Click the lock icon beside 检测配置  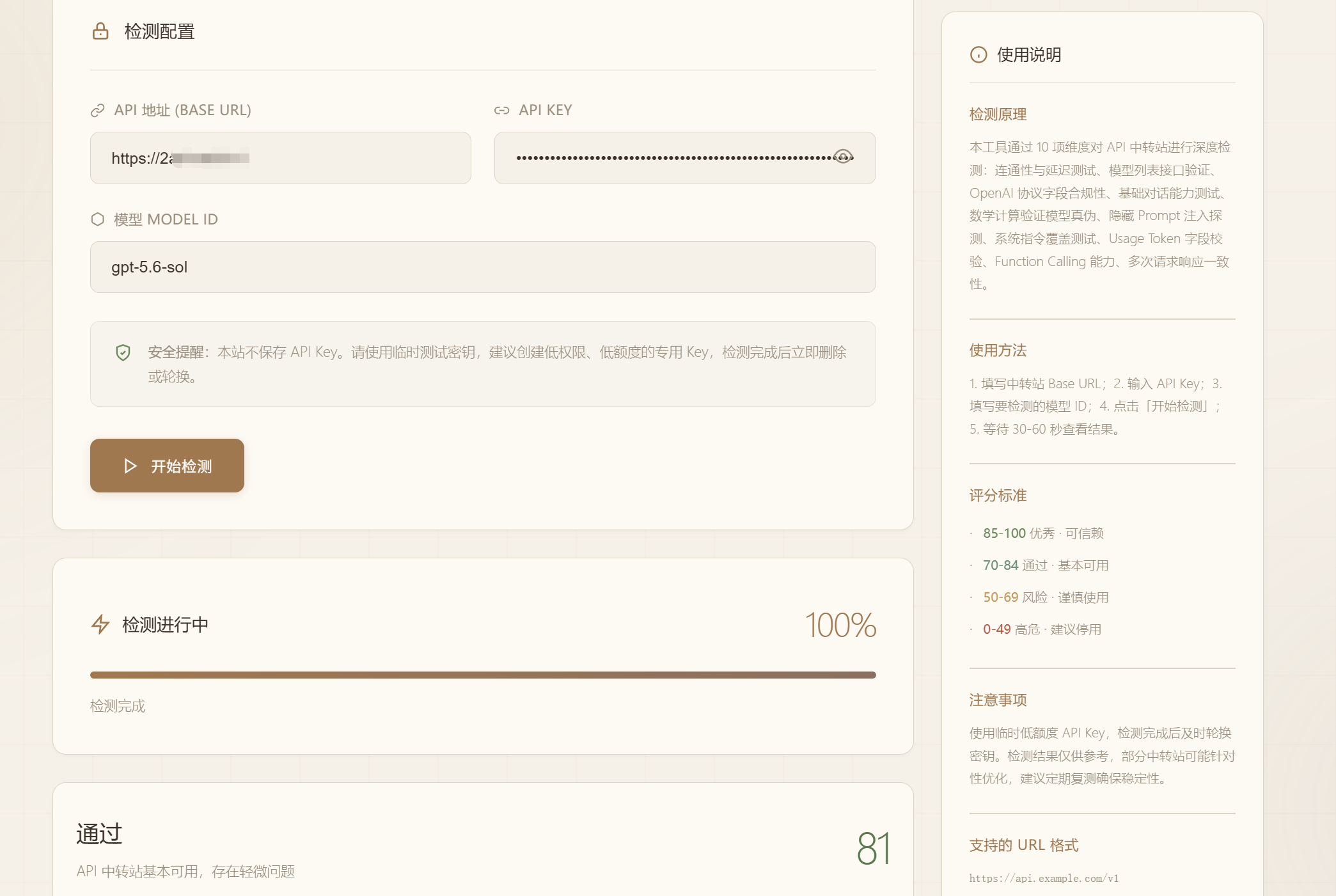pos(100,31)
